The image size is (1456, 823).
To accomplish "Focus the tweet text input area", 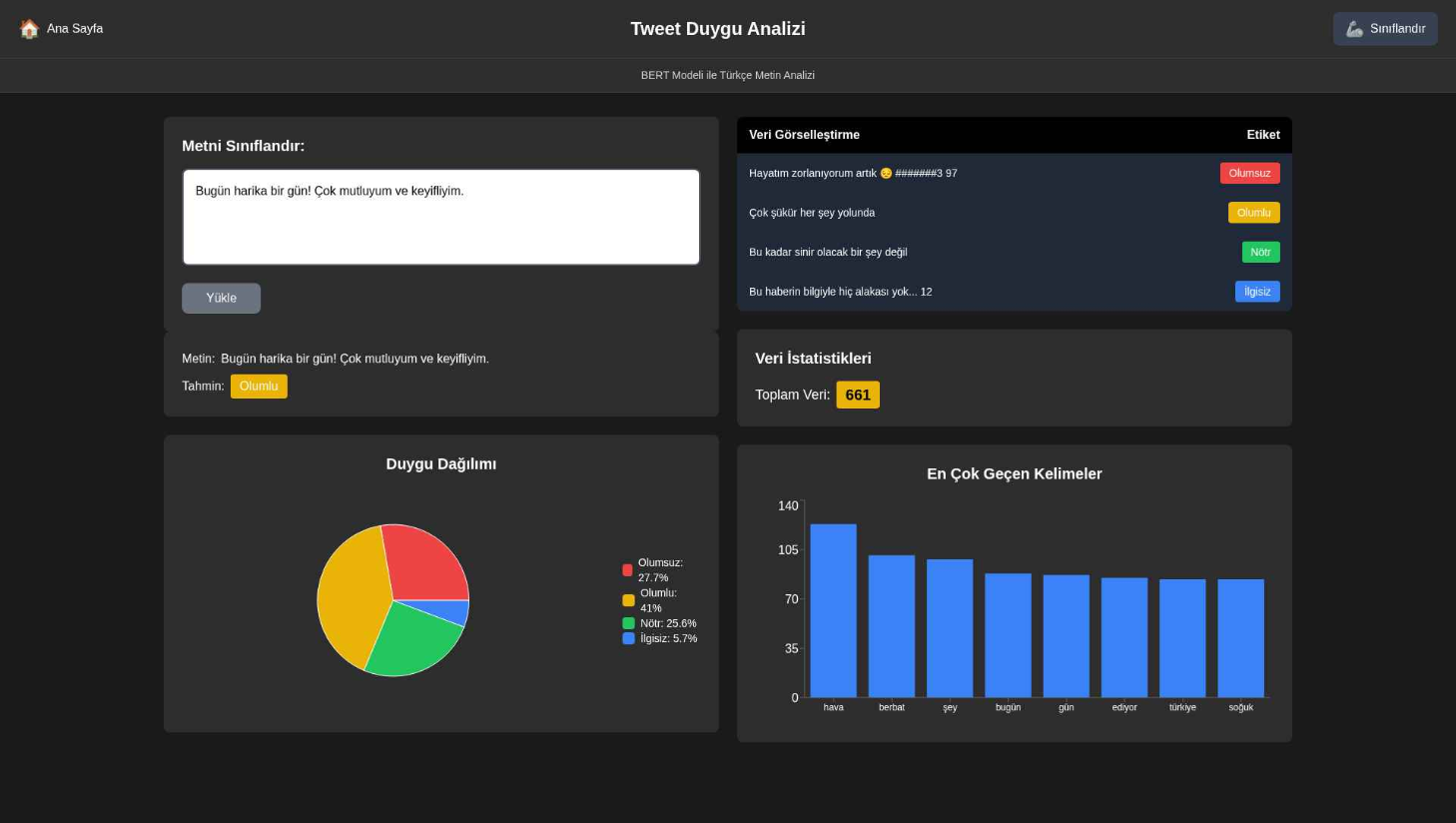I will coord(440,217).
